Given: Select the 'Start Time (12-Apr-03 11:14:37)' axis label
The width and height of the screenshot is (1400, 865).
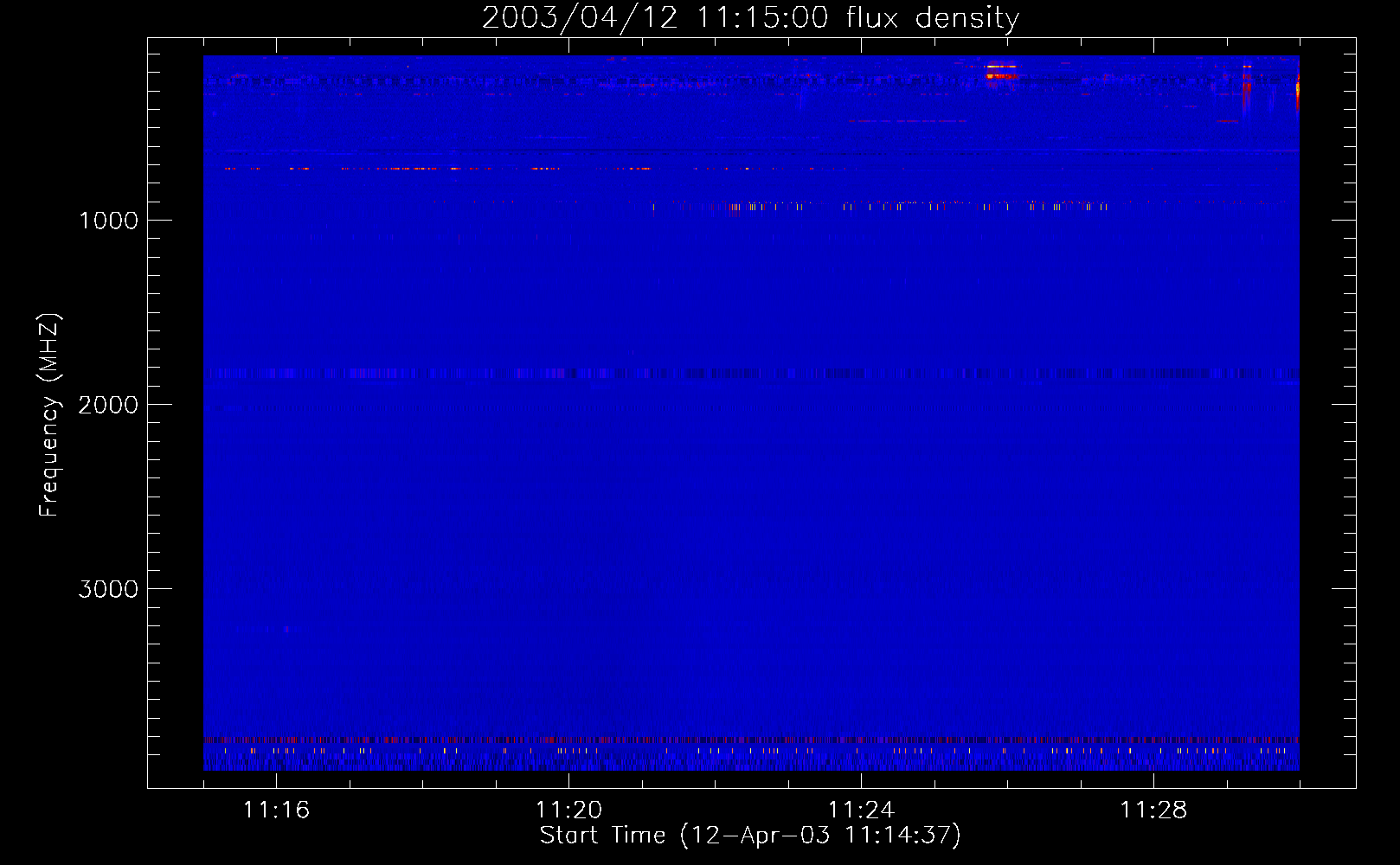Looking at the screenshot, I should pos(750,836).
